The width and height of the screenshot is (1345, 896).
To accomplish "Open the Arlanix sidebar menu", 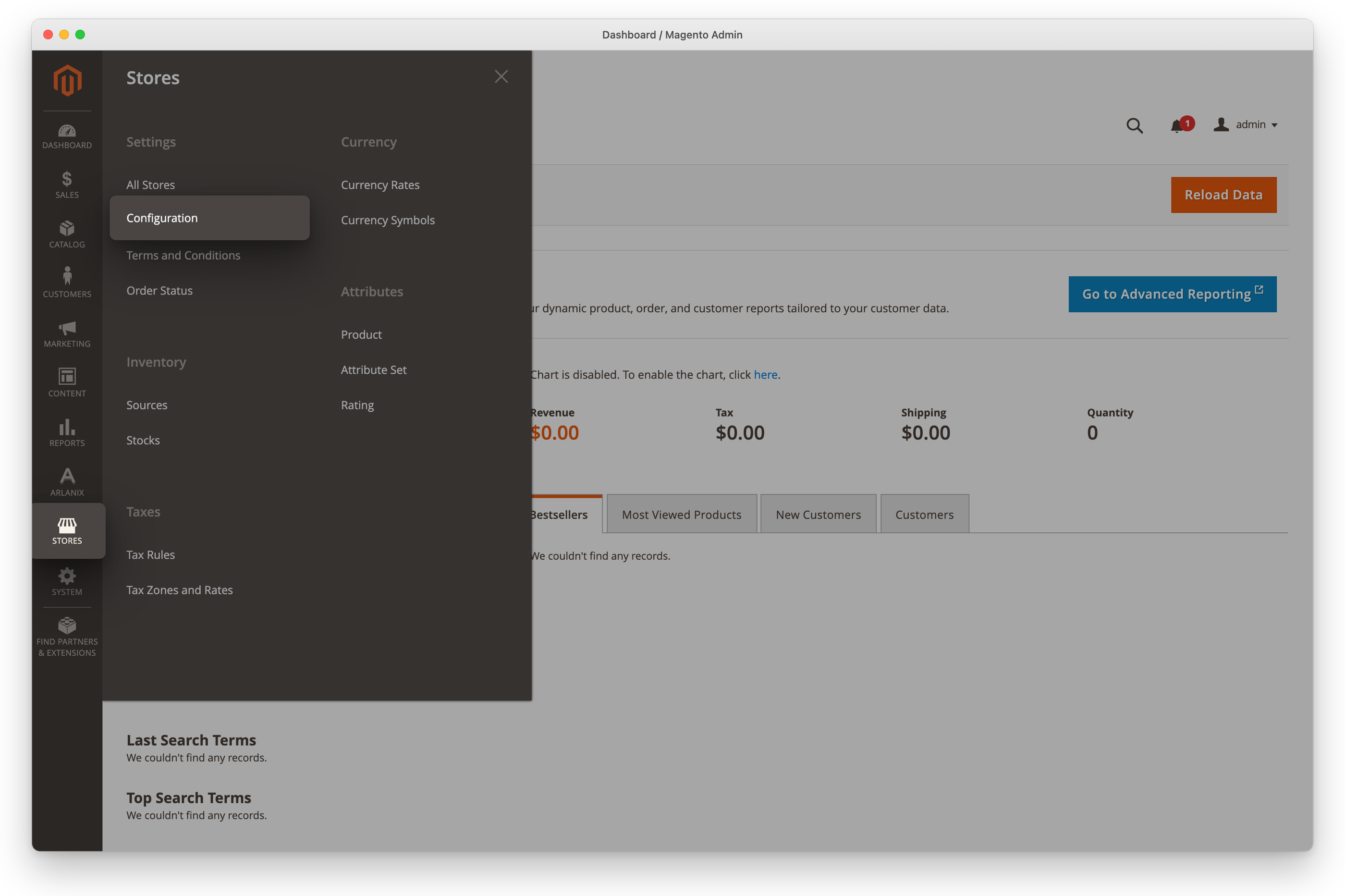I will tap(67, 482).
